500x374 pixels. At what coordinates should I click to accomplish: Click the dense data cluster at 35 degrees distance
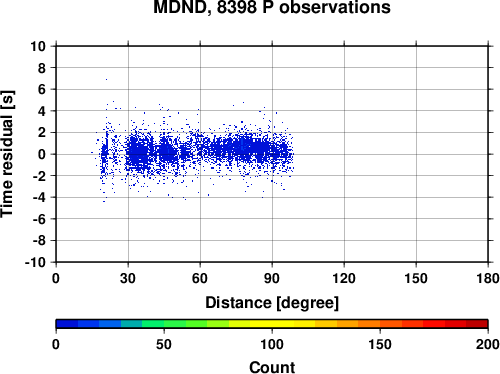point(137,153)
